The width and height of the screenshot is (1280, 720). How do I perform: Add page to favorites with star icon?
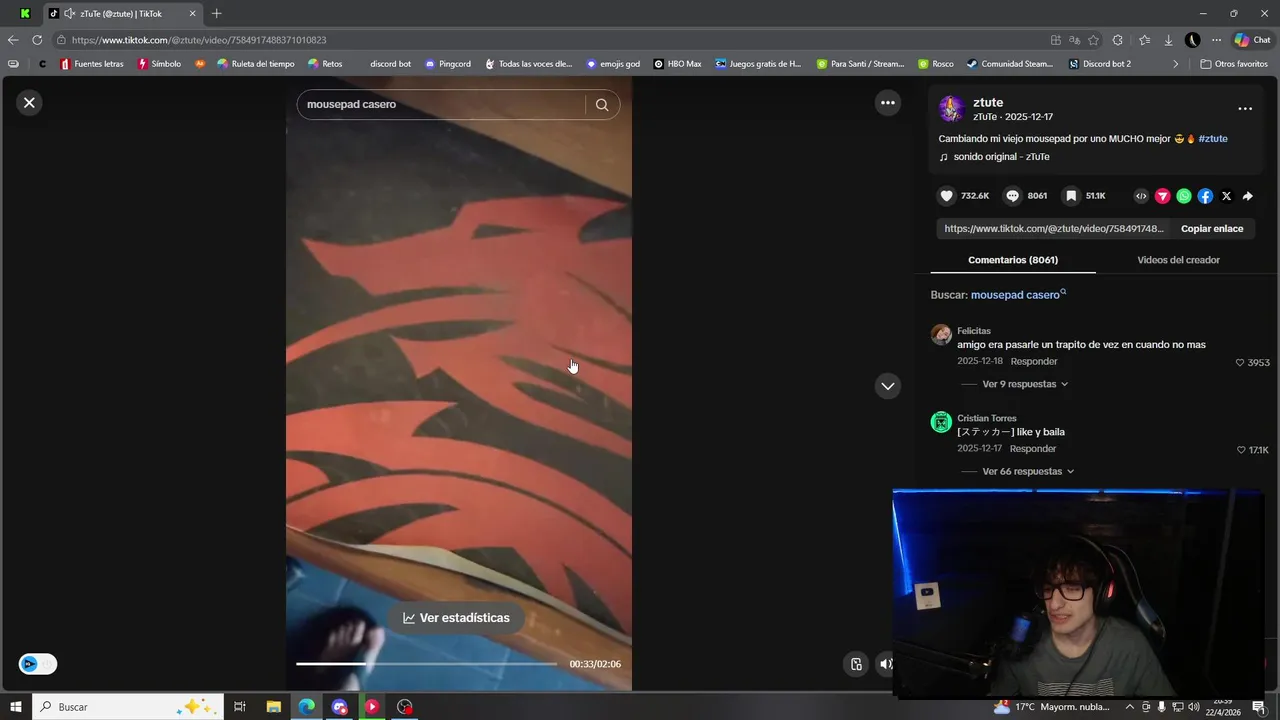(x=1093, y=40)
